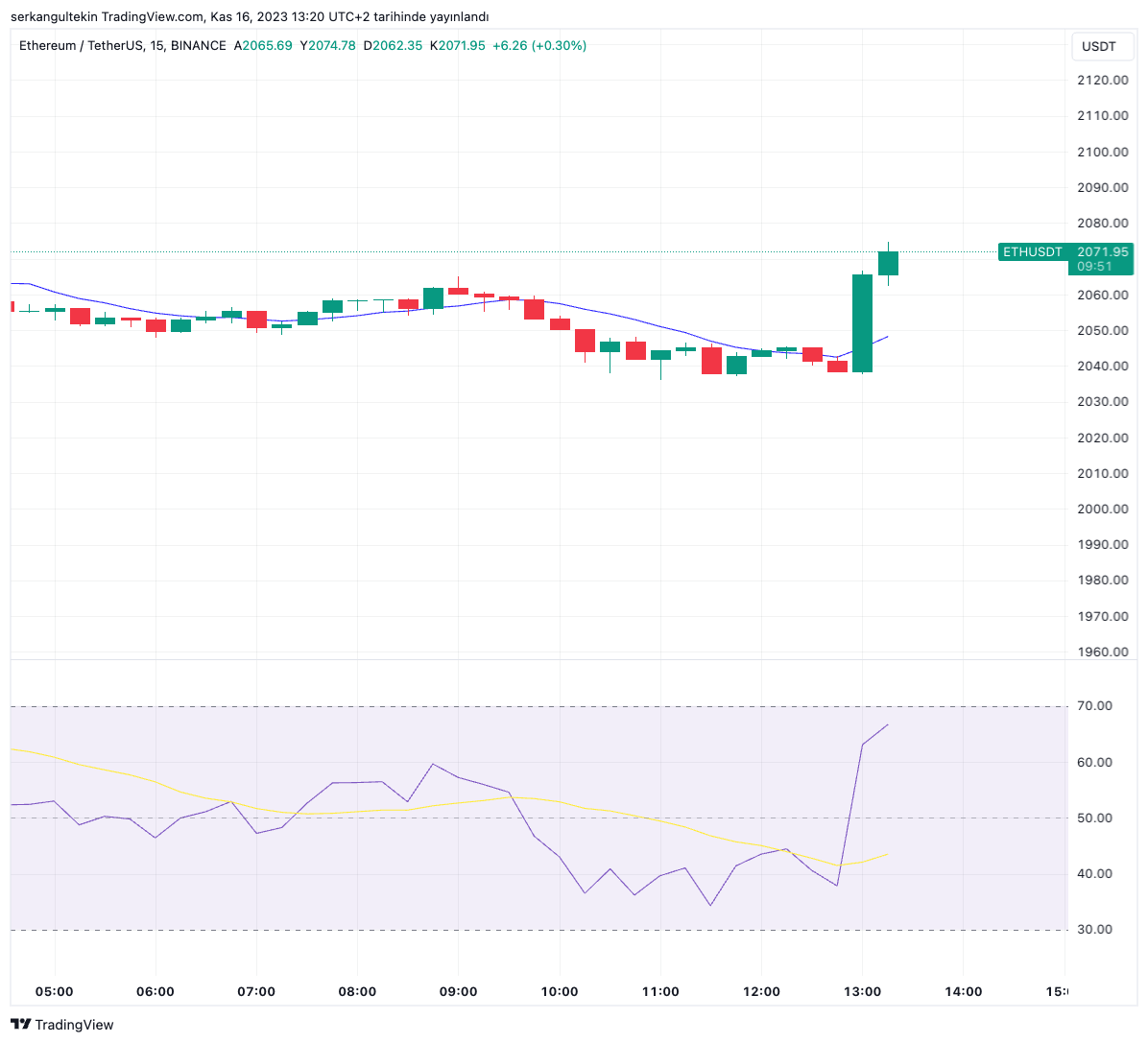Click the TradingView logo icon
The image size is (1148, 1043).
(x=21, y=1025)
